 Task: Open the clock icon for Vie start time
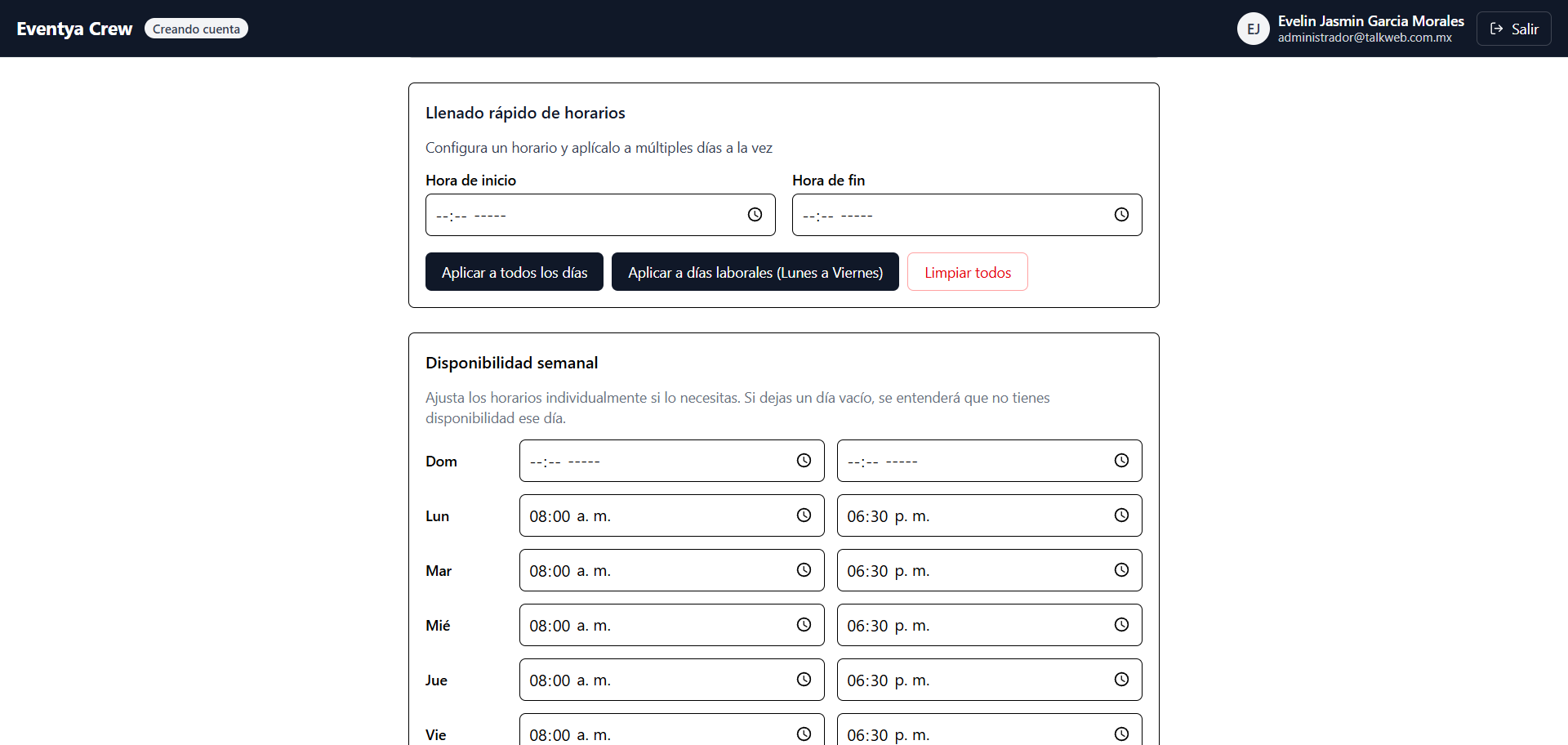coord(804,734)
